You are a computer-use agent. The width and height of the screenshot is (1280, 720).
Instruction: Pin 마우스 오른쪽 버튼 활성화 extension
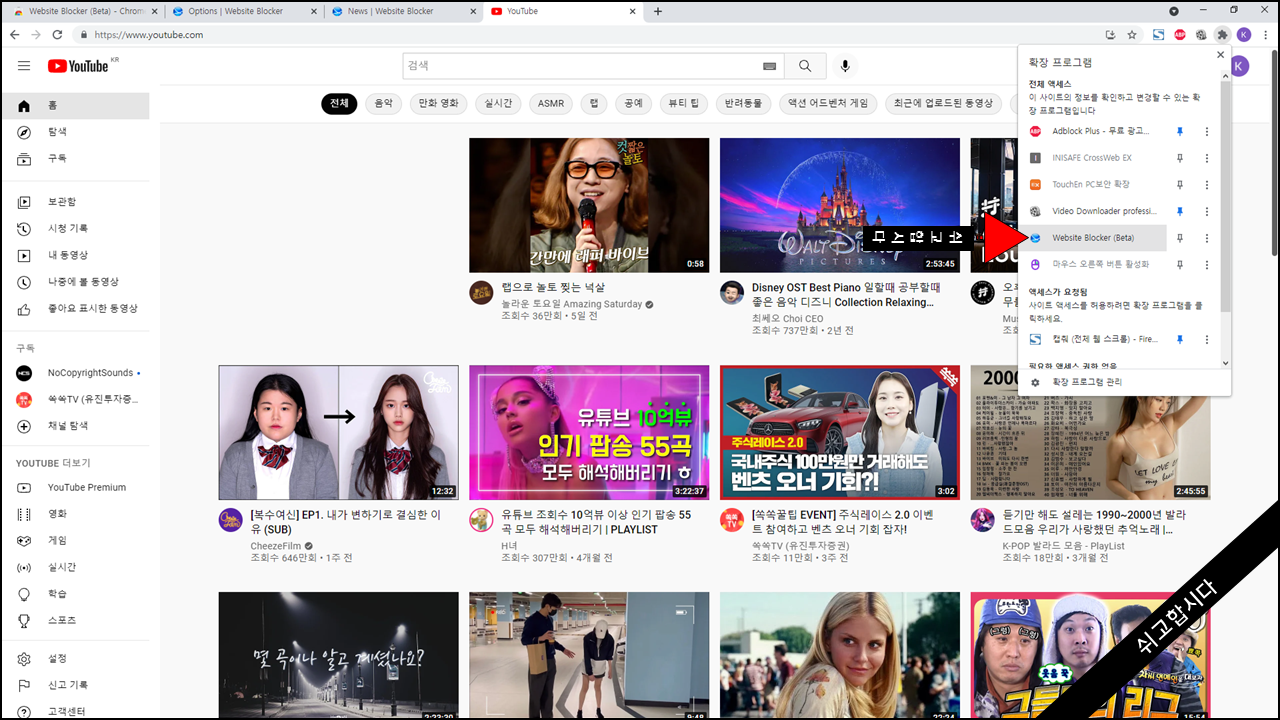click(1180, 265)
